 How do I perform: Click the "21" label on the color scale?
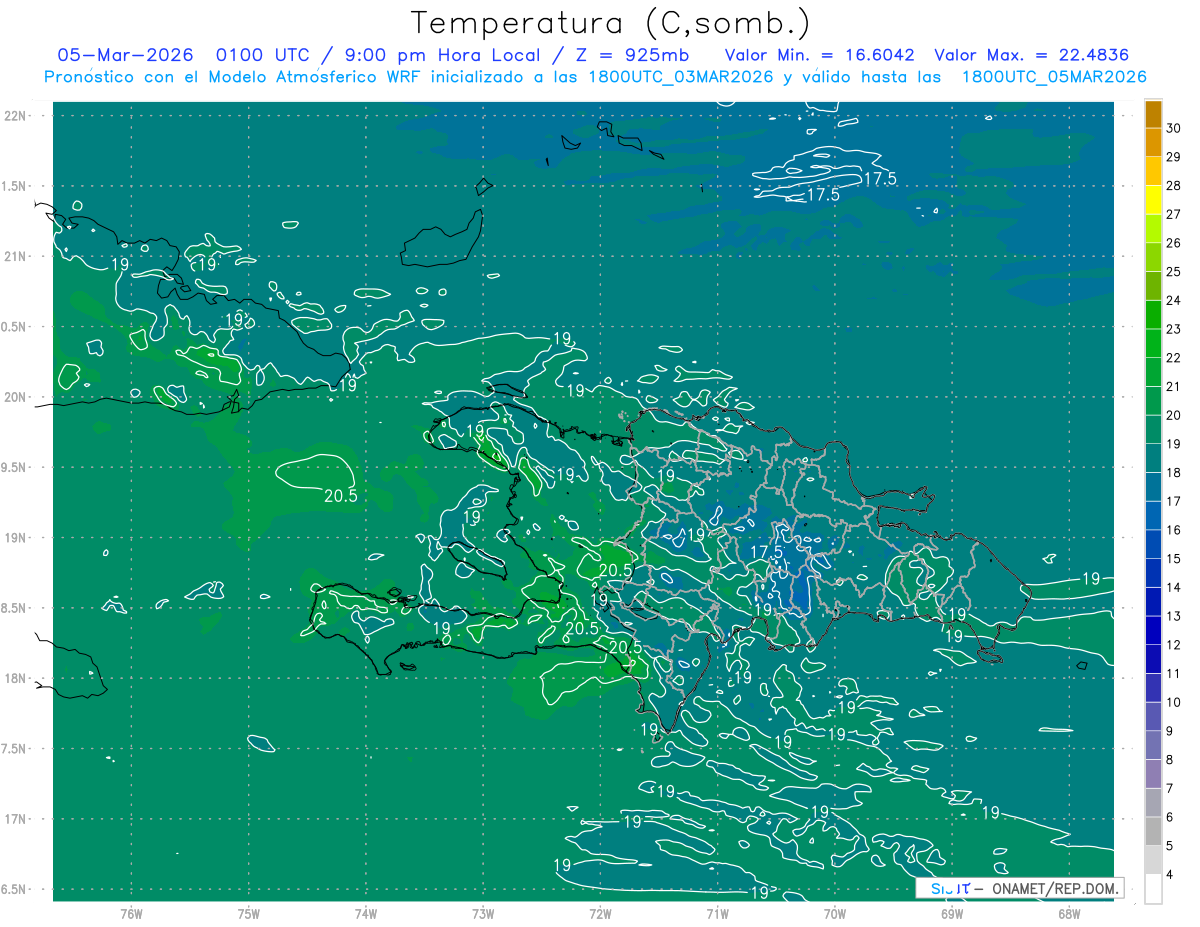(1174, 386)
